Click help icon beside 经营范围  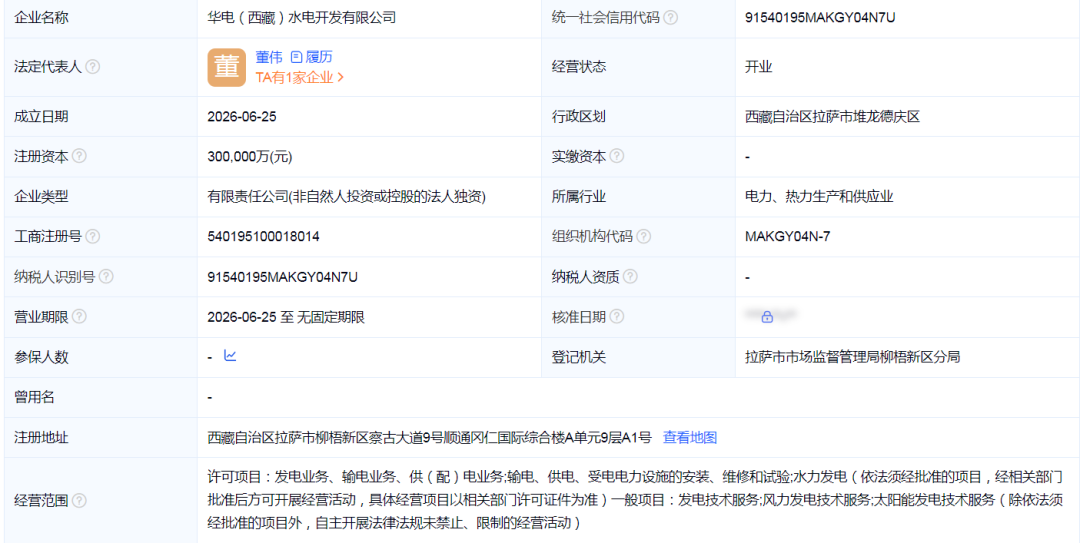[x=79, y=501]
